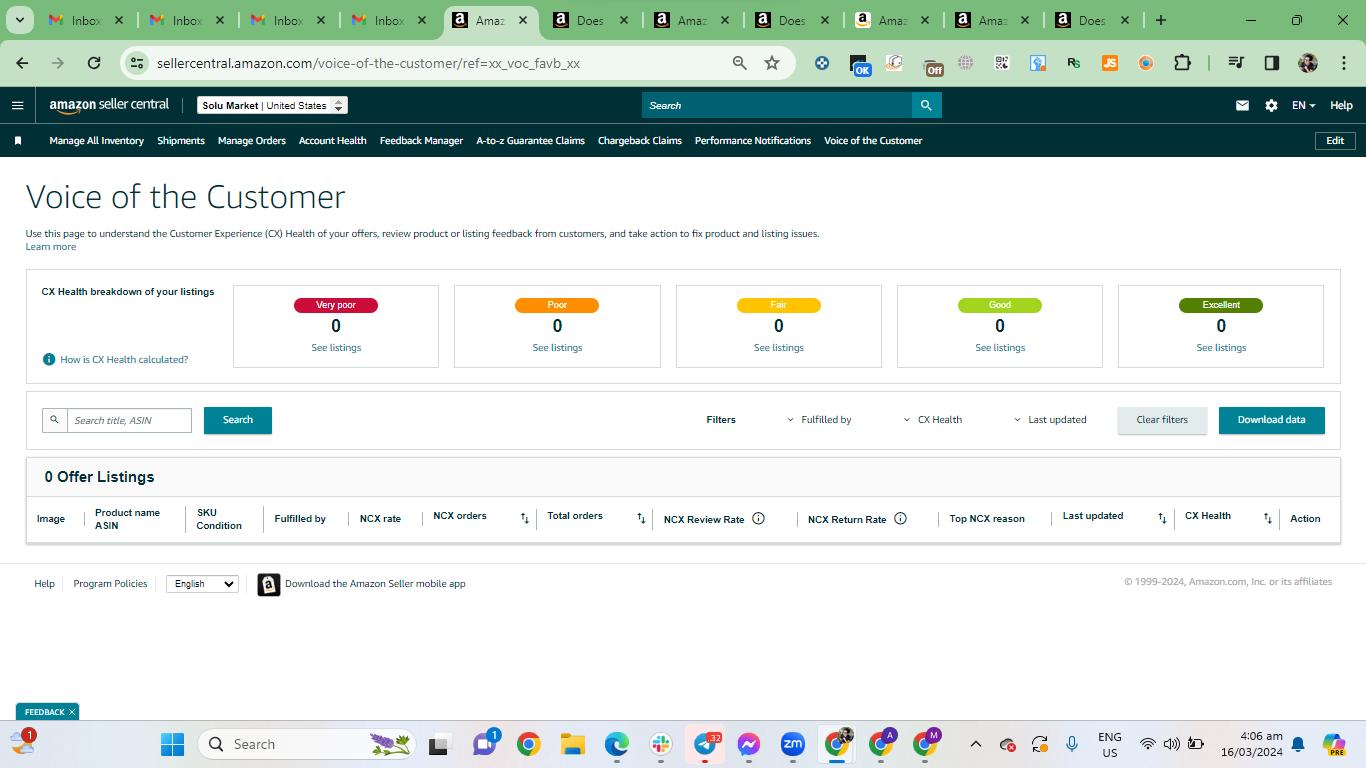The image size is (1366, 768).
Task: Sort by the Last updated column header
Action: pos(1162,518)
